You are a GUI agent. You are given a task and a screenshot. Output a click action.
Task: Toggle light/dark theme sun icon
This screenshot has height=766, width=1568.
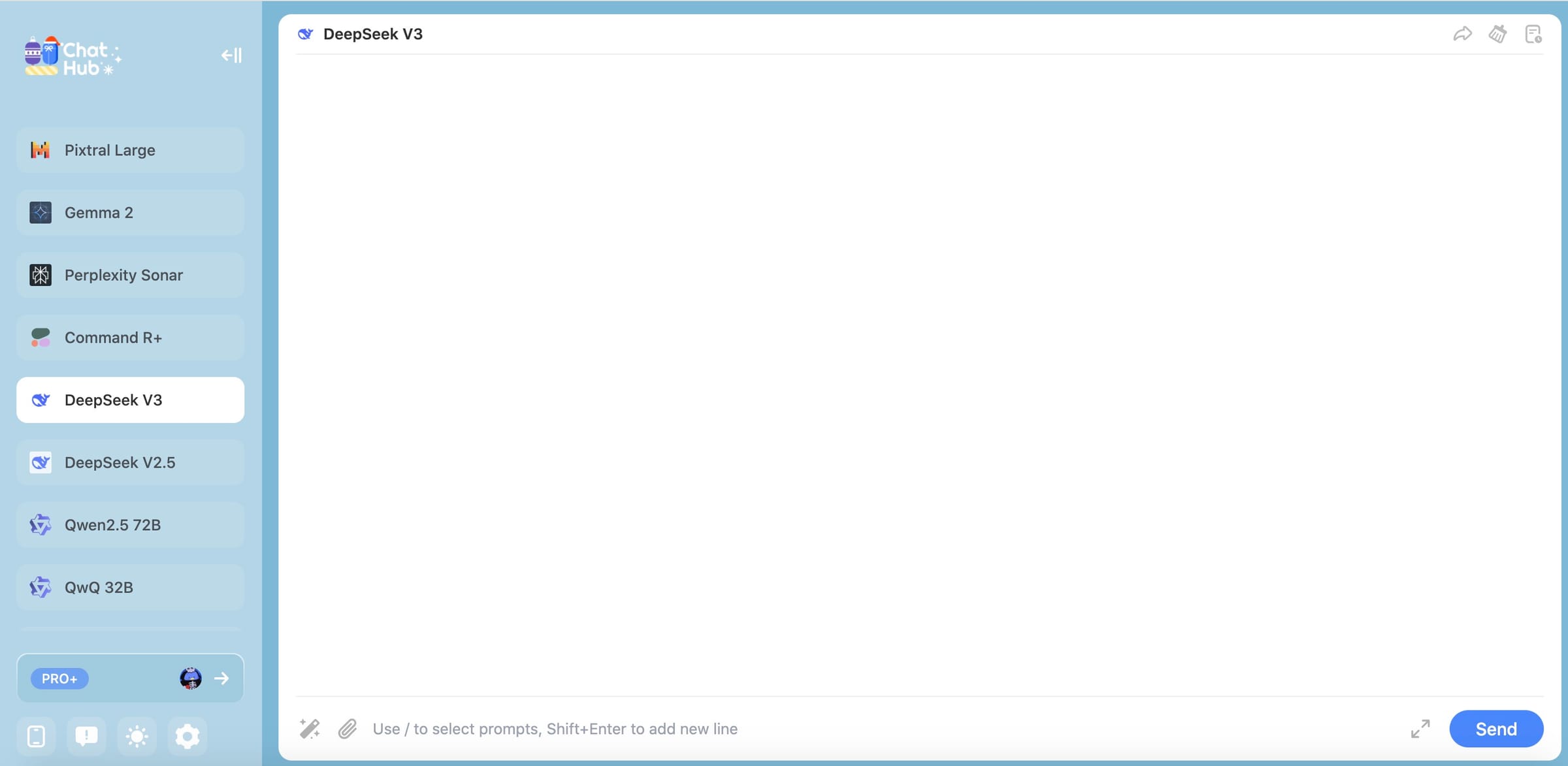click(x=137, y=736)
